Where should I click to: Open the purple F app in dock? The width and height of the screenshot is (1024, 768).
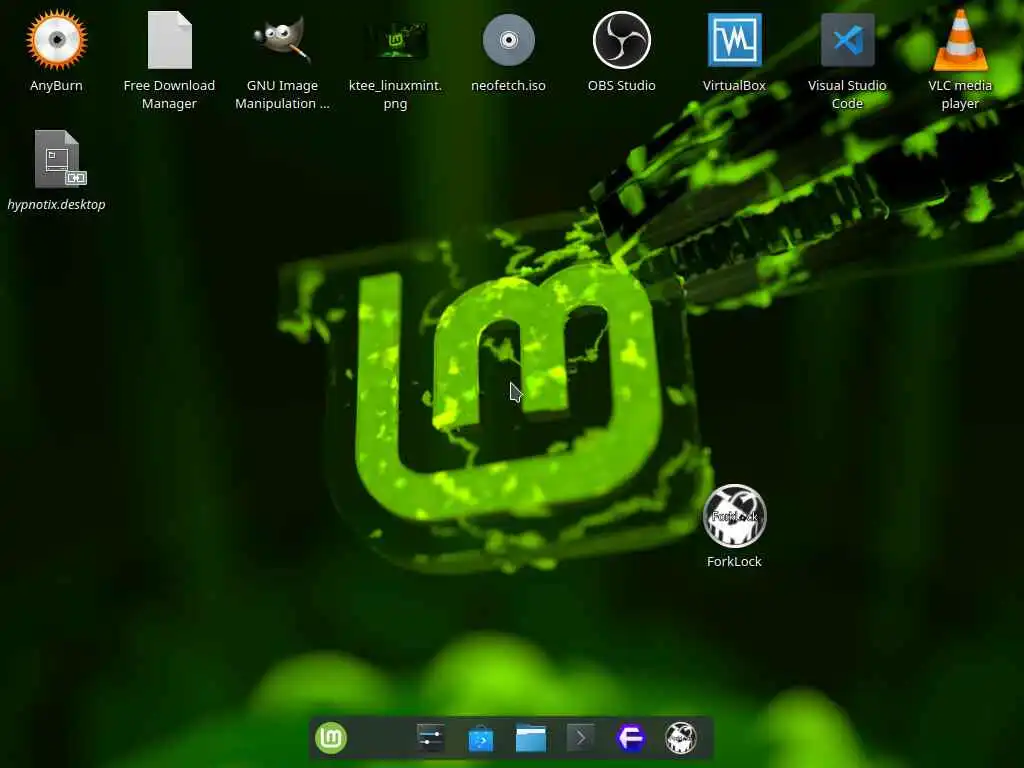pyautogui.click(x=631, y=738)
